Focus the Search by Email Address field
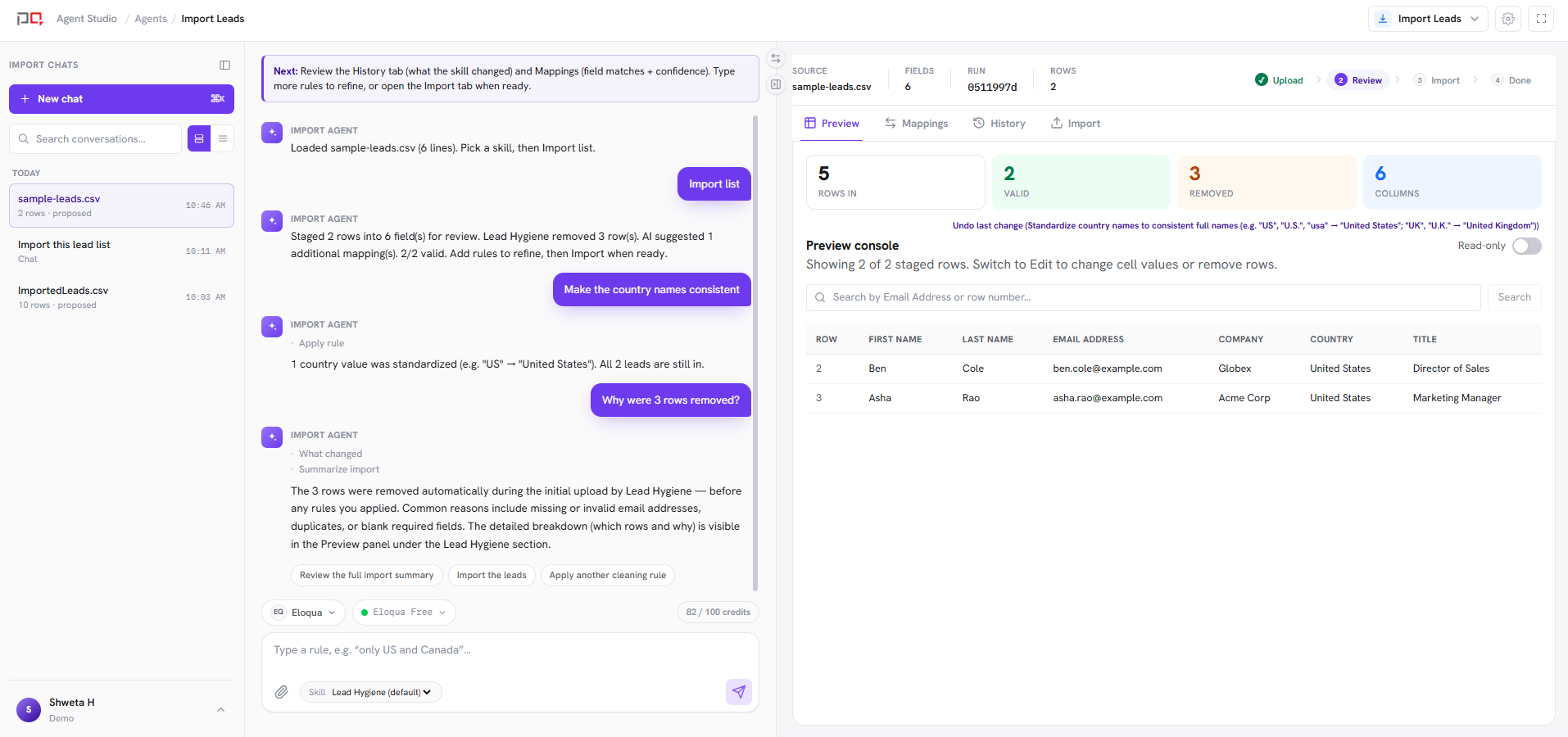 [1143, 297]
